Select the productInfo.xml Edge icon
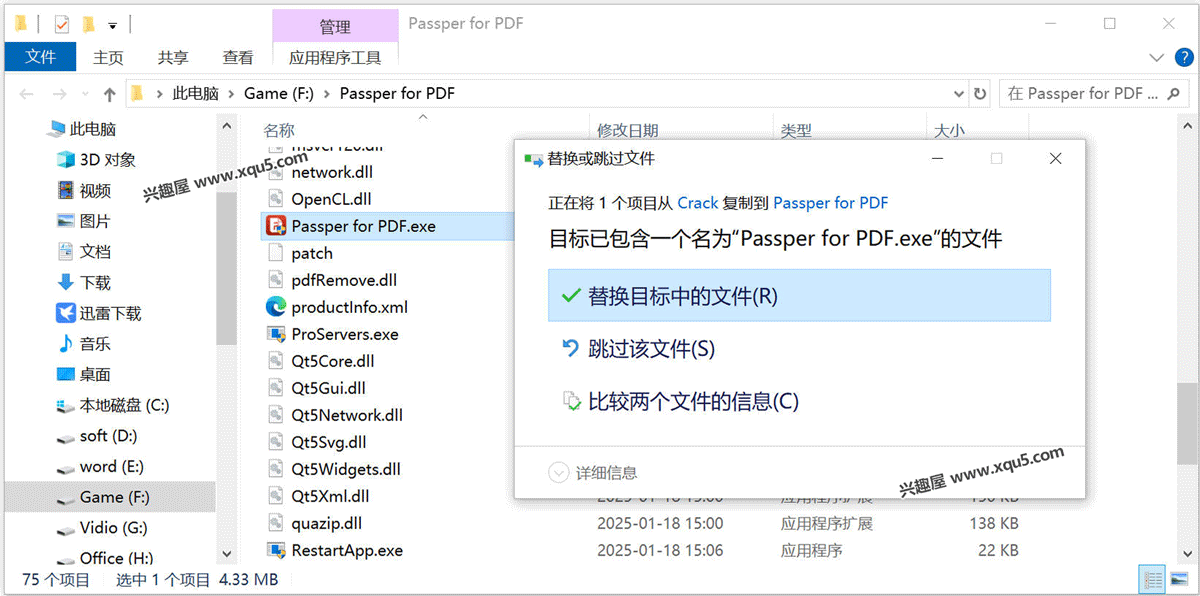The image size is (1200, 596). click(x=276, y=307)
